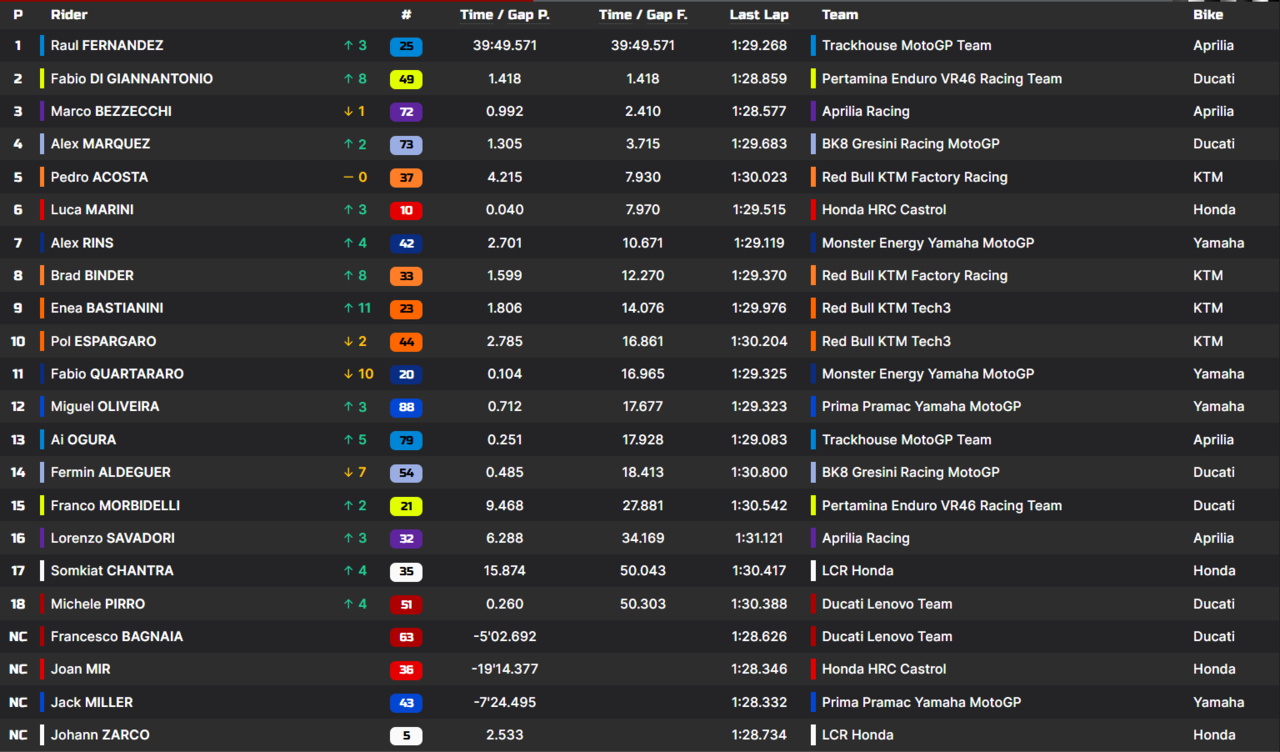The width and height of the screenshot is (1280, 752).
Task: Click Pedro Acosta's orange 37 badge
Action: coord(406,178)
